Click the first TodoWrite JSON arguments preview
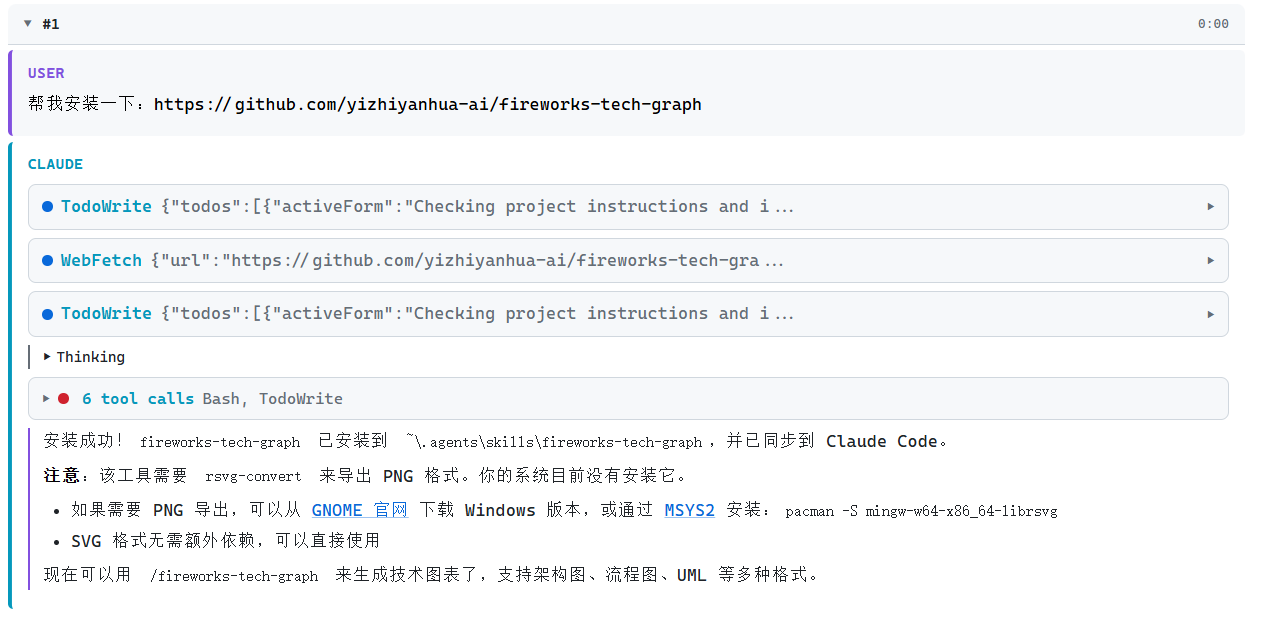 [x=478, y=207]
